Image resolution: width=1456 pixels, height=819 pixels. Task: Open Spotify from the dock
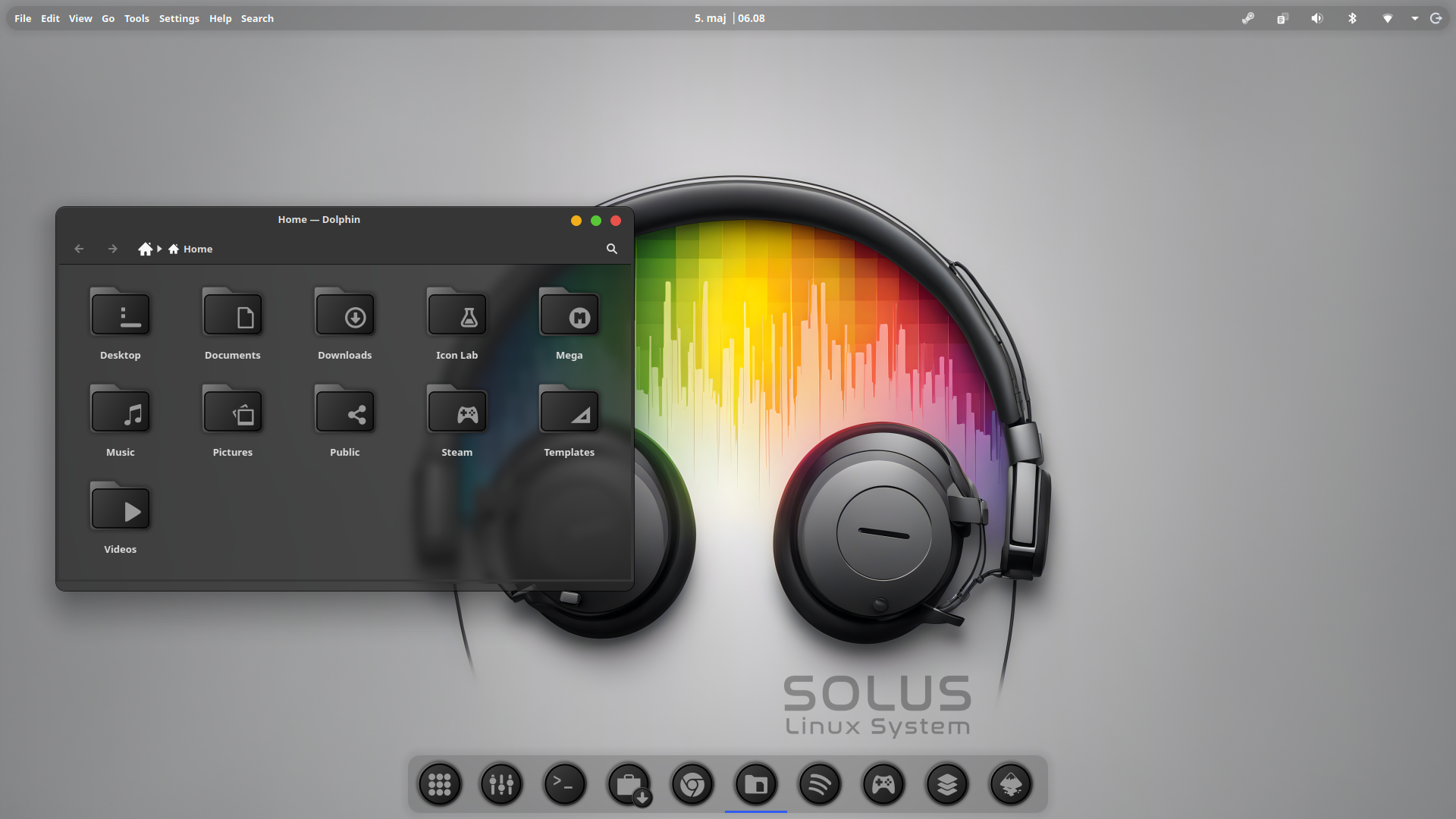(x=820, y=784)
